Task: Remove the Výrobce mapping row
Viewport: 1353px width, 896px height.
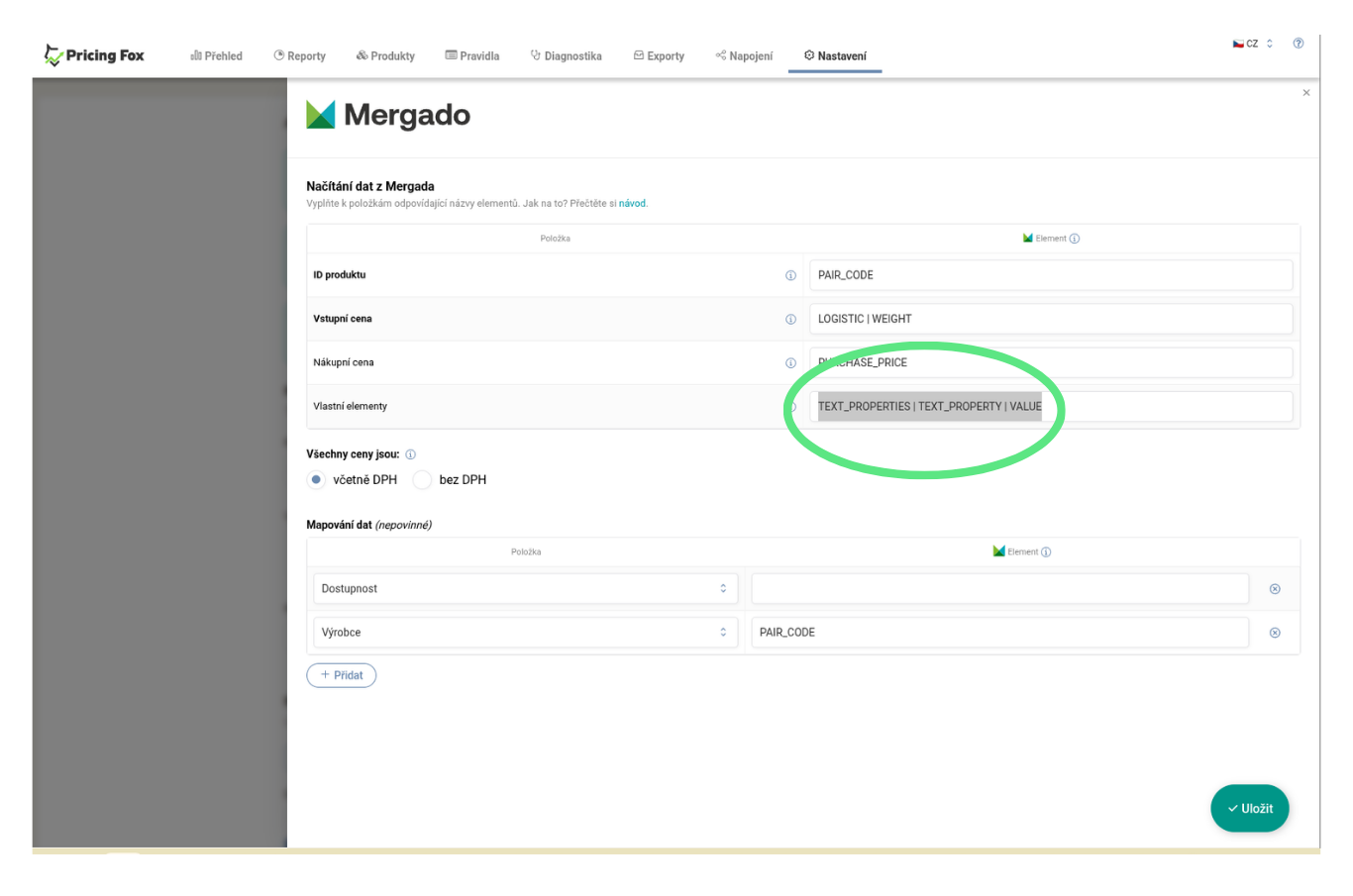Action: [x=1275, y=633]
